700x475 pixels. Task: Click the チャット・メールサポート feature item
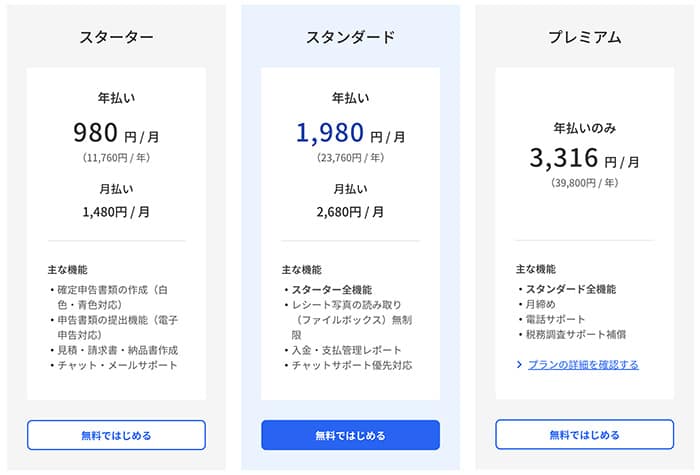tap(119, 365)
